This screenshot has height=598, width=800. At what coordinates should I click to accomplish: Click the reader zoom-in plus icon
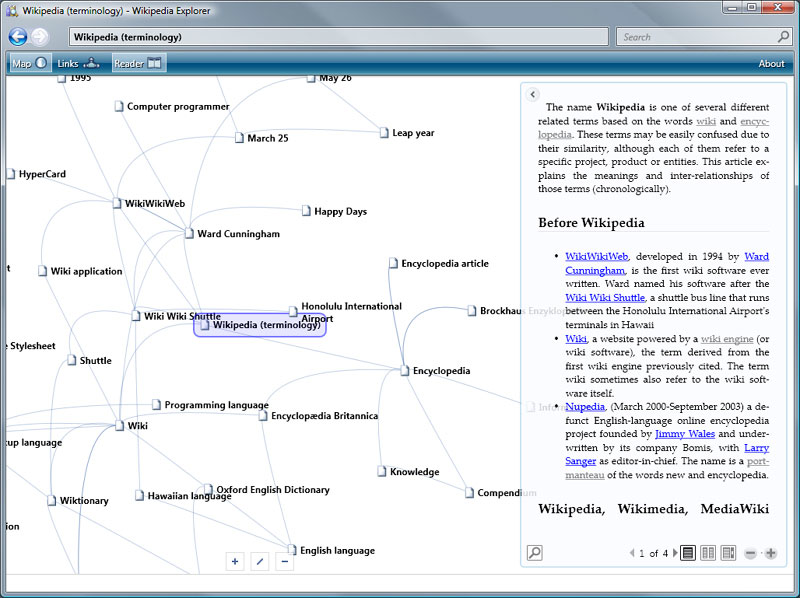tap(771, 552)
